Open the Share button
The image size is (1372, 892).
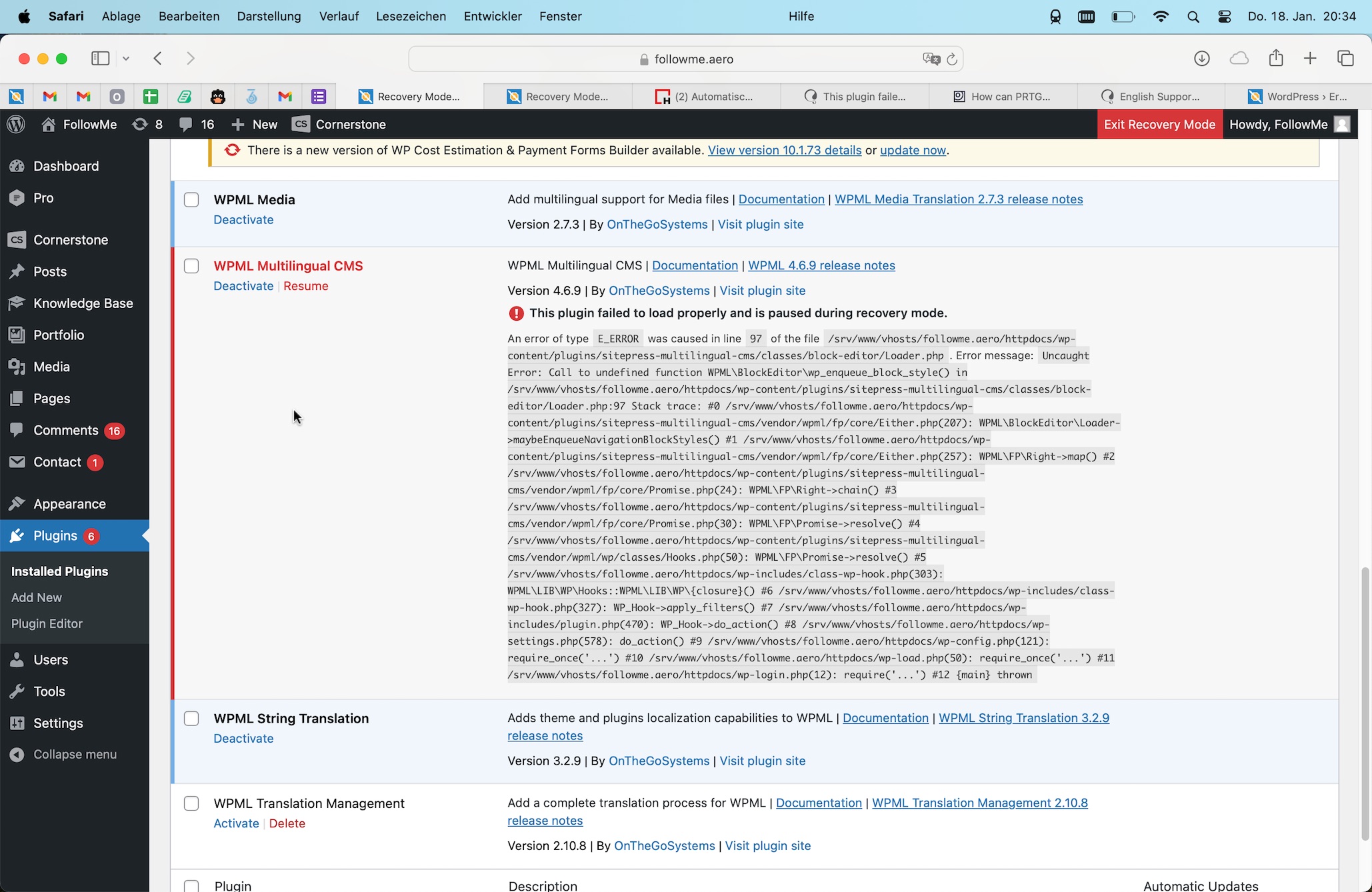(1276, 58)
